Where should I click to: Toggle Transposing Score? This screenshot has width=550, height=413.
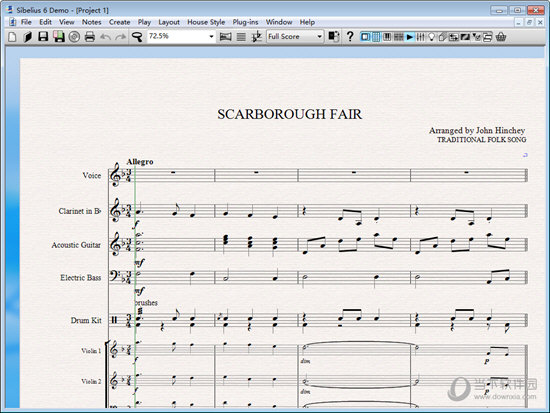pyautogui.click(x=257, y=36)
